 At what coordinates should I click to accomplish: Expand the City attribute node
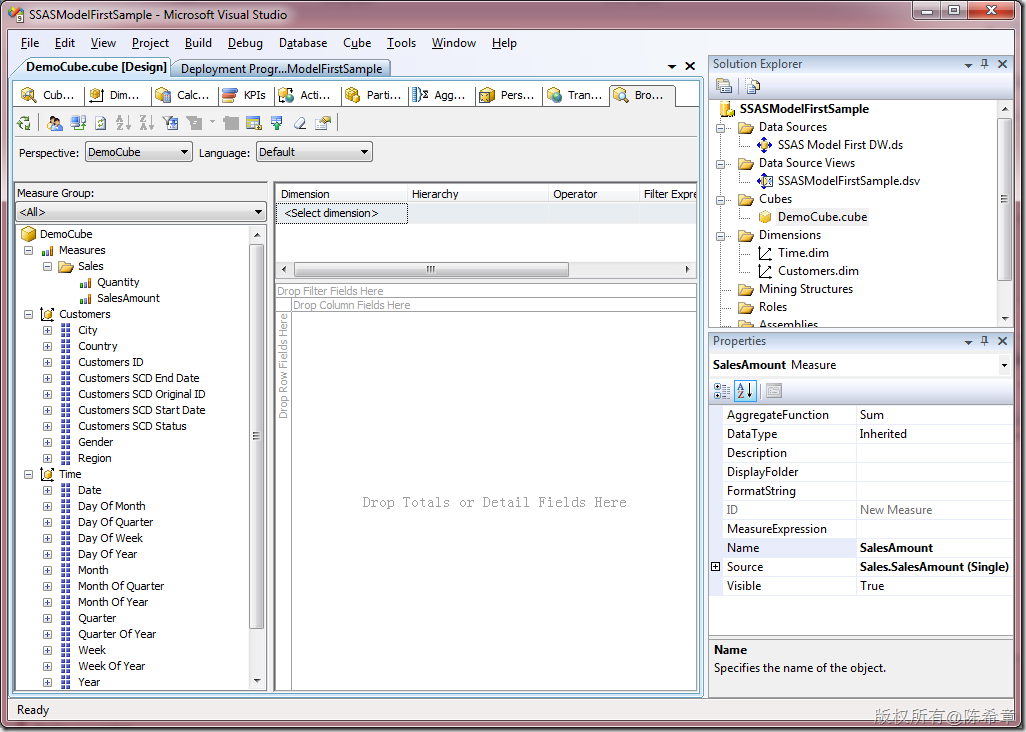(47, 330)
